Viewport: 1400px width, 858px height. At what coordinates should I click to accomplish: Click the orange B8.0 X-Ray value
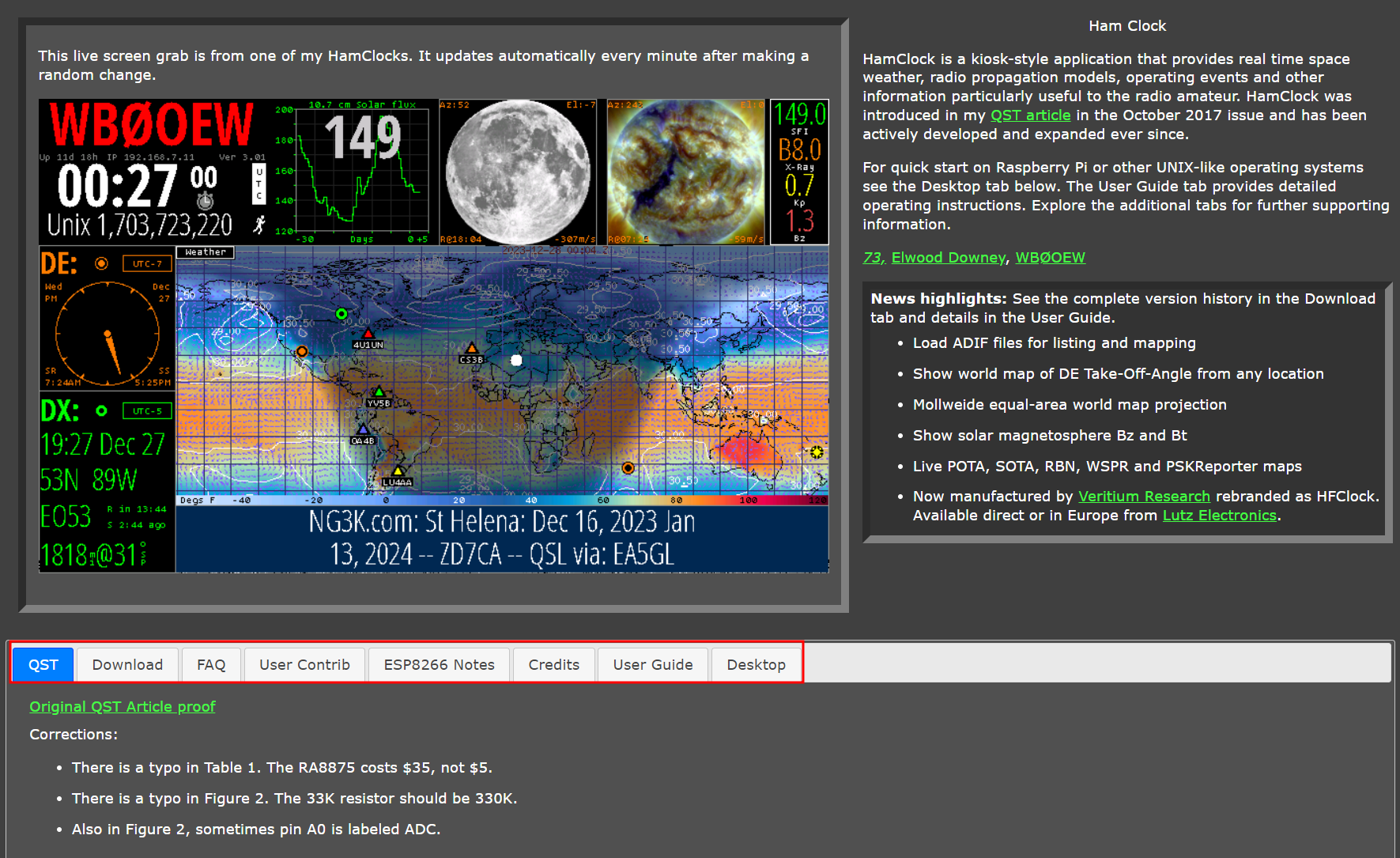tap(799, 149)
